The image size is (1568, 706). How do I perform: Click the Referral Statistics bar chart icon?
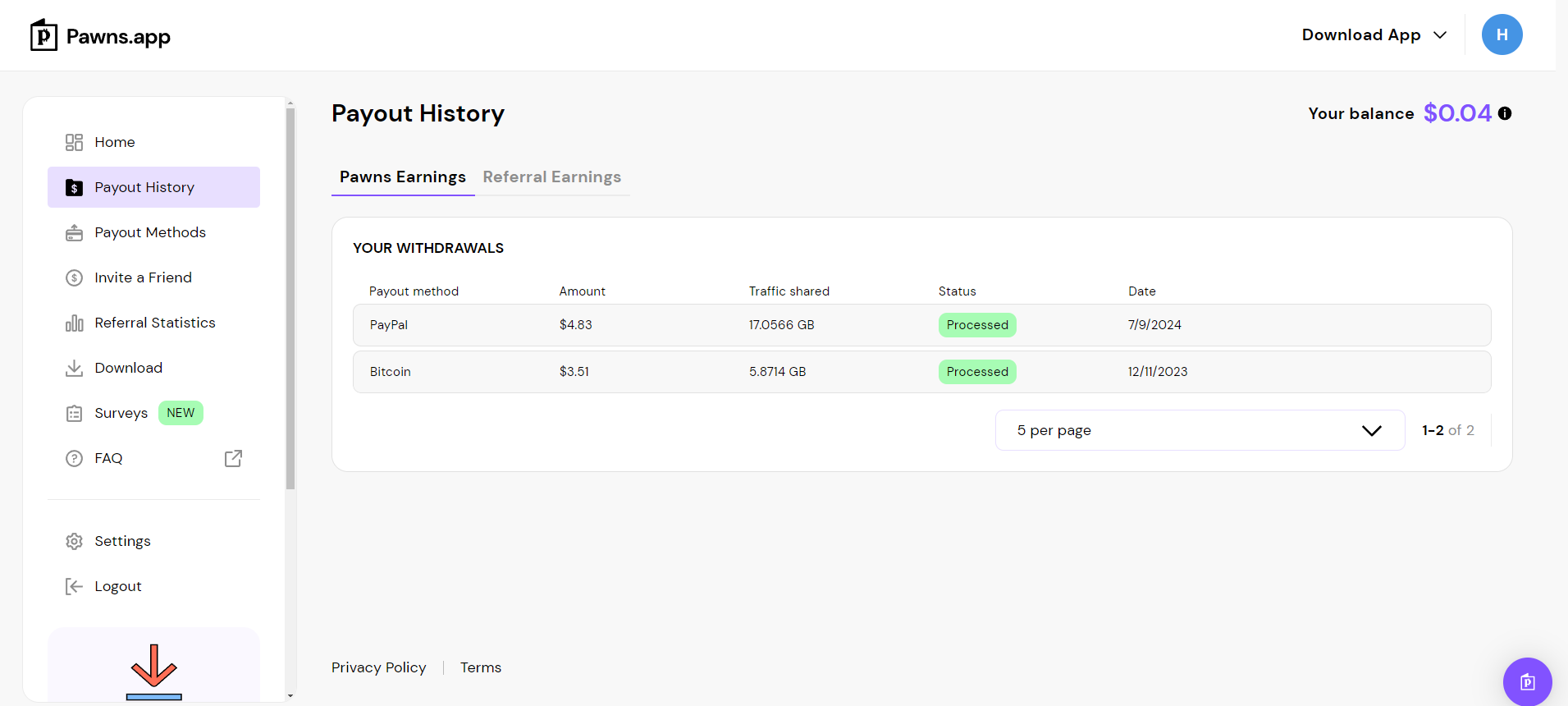click(74, 323)
